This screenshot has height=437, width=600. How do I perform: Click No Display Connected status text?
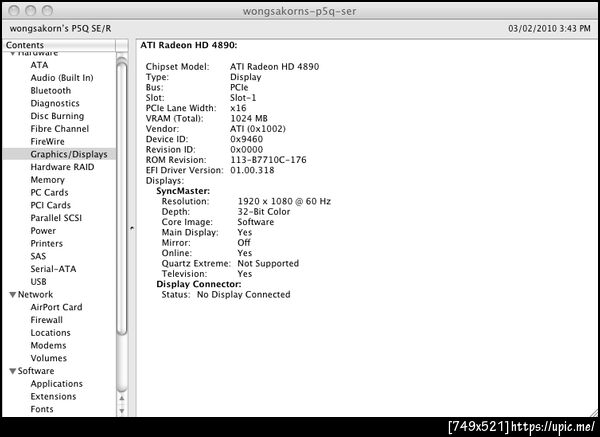(x=244, y=295)
